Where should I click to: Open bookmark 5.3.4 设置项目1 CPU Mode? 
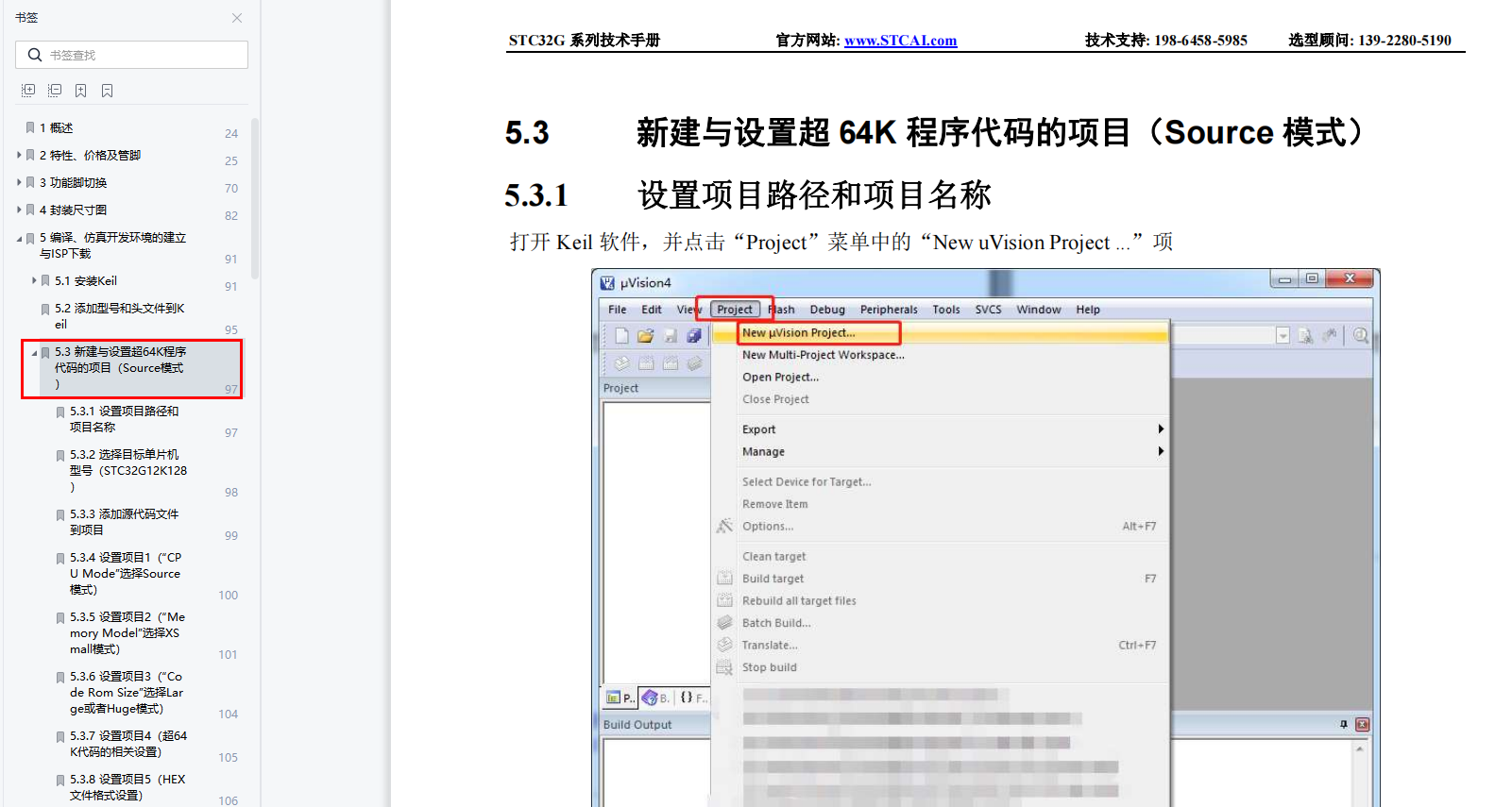click(x=126, y=573)
